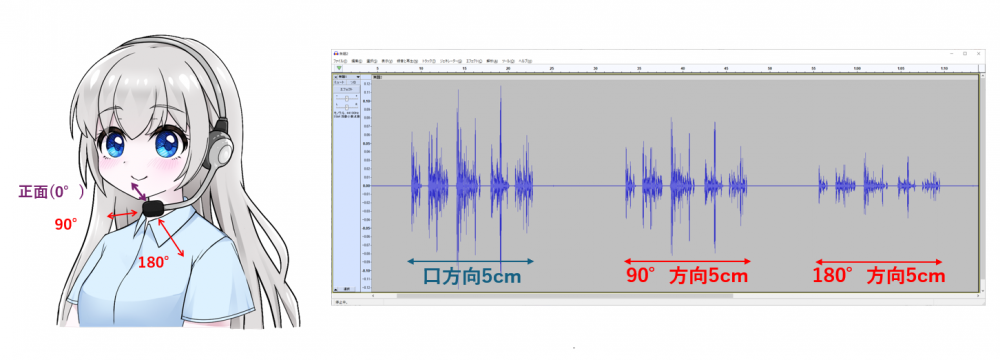
Task: Click the green playhead marker on the timeline
Action: (339, 68)
